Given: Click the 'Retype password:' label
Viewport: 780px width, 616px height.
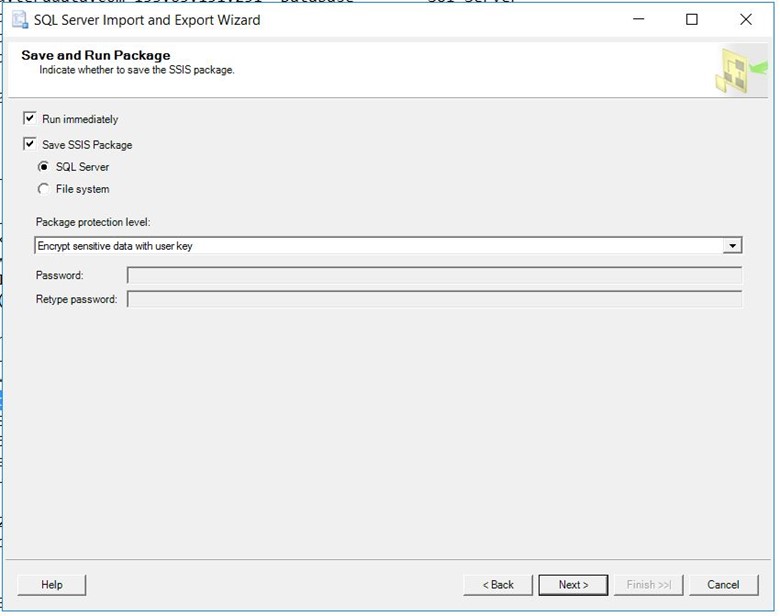Looking at the screenshot, I should pyautogui.click(x=77, y=299).
